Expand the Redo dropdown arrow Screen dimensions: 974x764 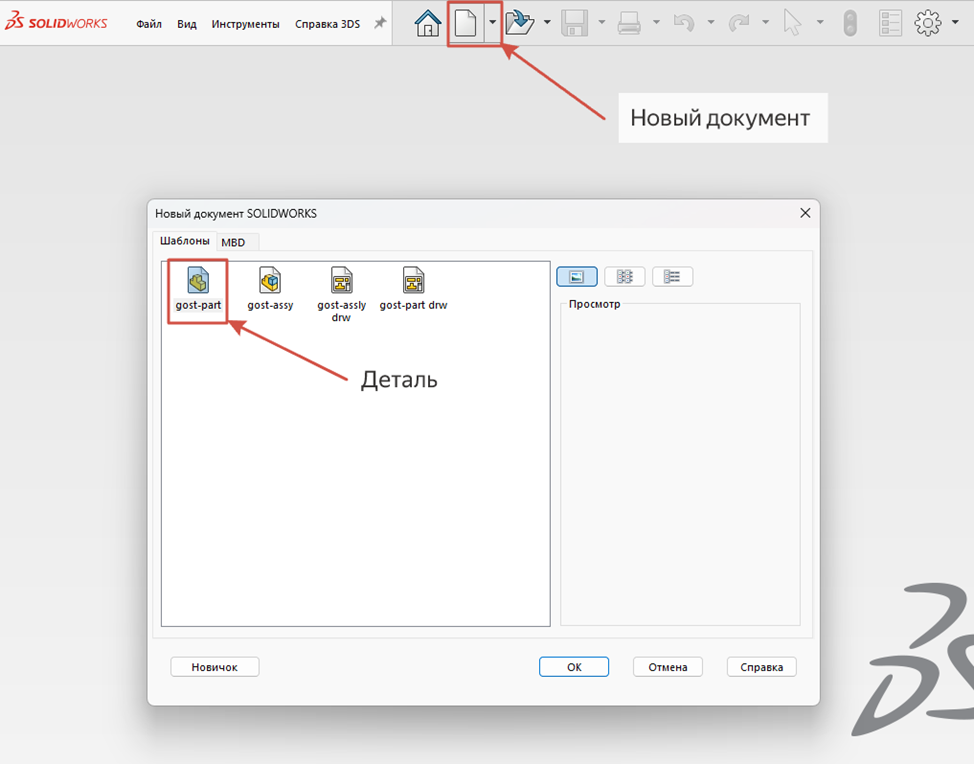[x=765, y=23]
